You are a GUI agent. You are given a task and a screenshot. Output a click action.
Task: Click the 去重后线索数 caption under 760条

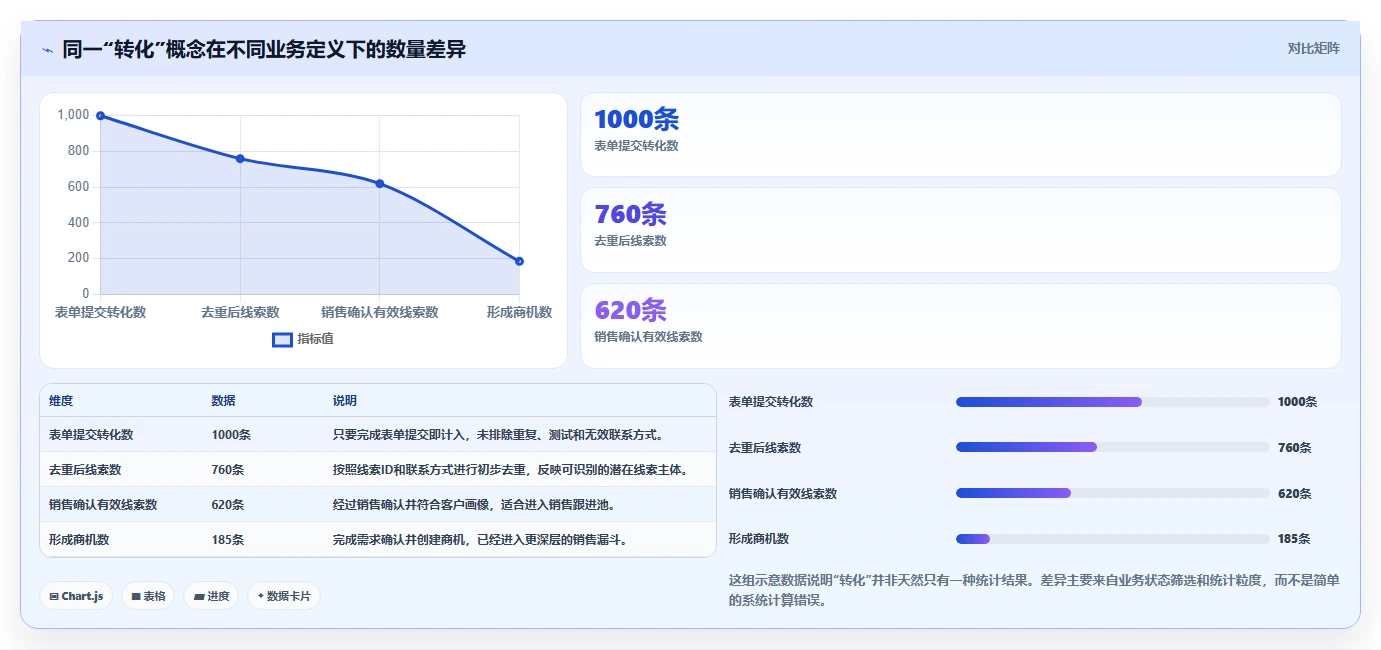630,241
